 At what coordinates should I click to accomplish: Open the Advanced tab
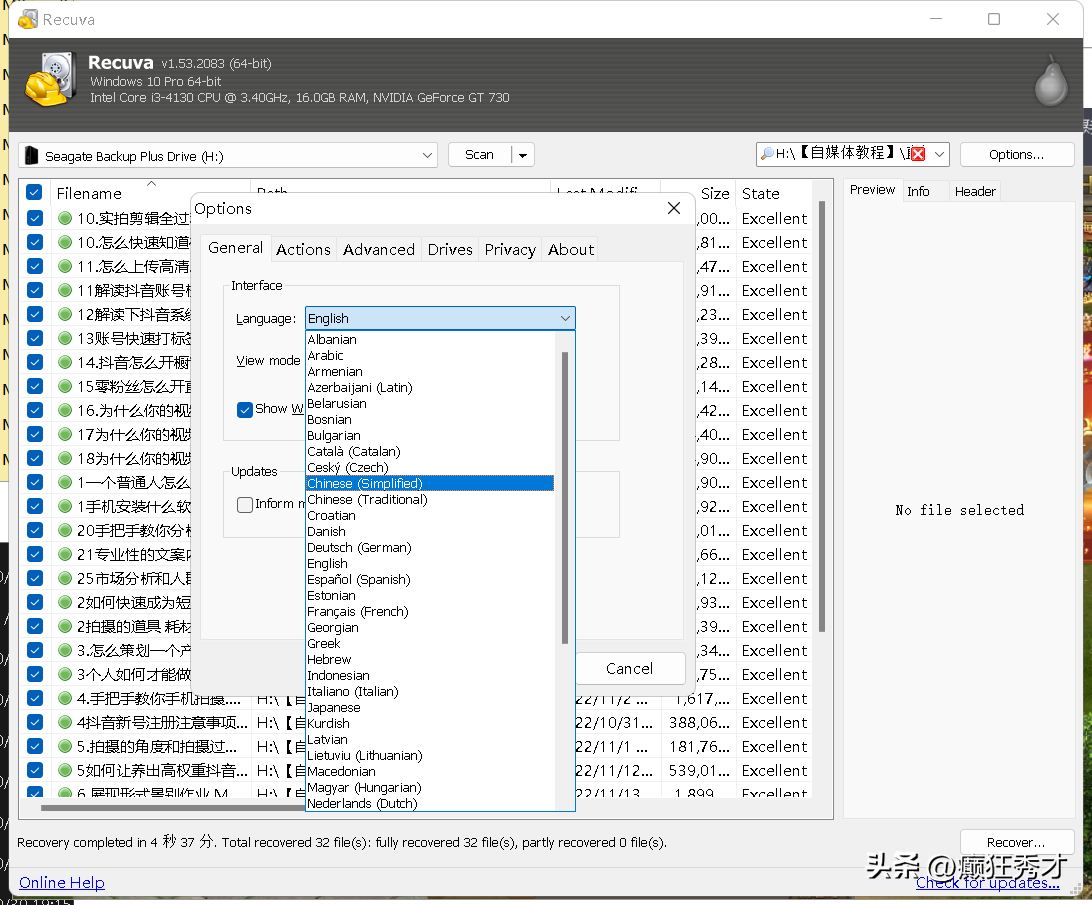click(379, 249)
